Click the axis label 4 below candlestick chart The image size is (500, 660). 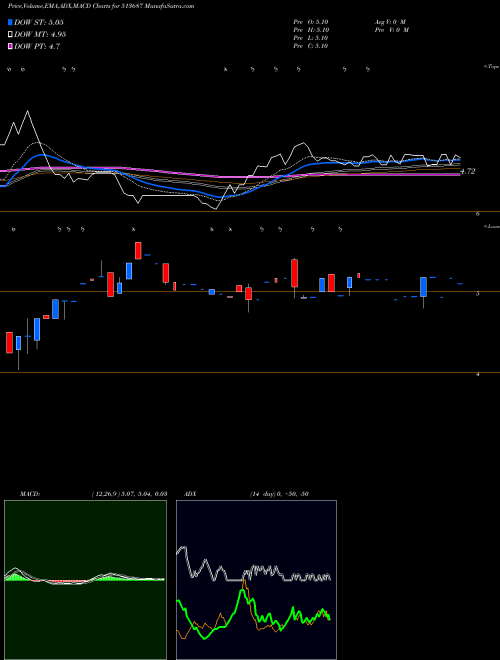tap(478, 374)
